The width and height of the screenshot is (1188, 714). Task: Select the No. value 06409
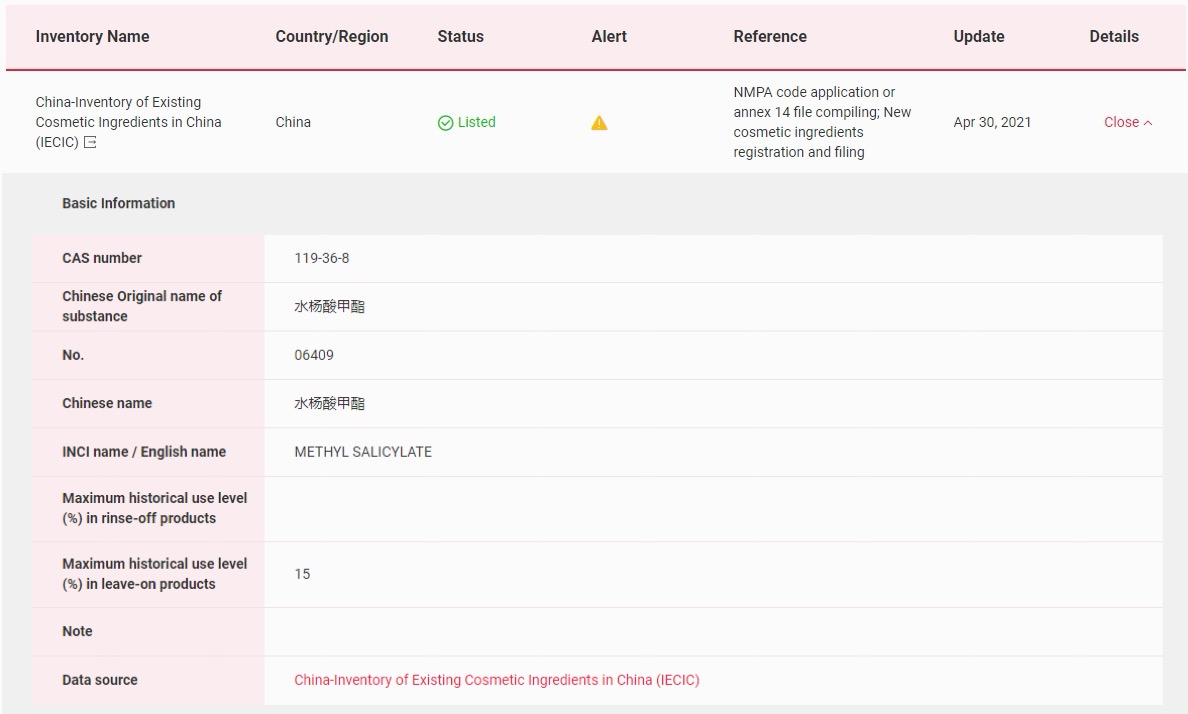click(x=314, y=355)
